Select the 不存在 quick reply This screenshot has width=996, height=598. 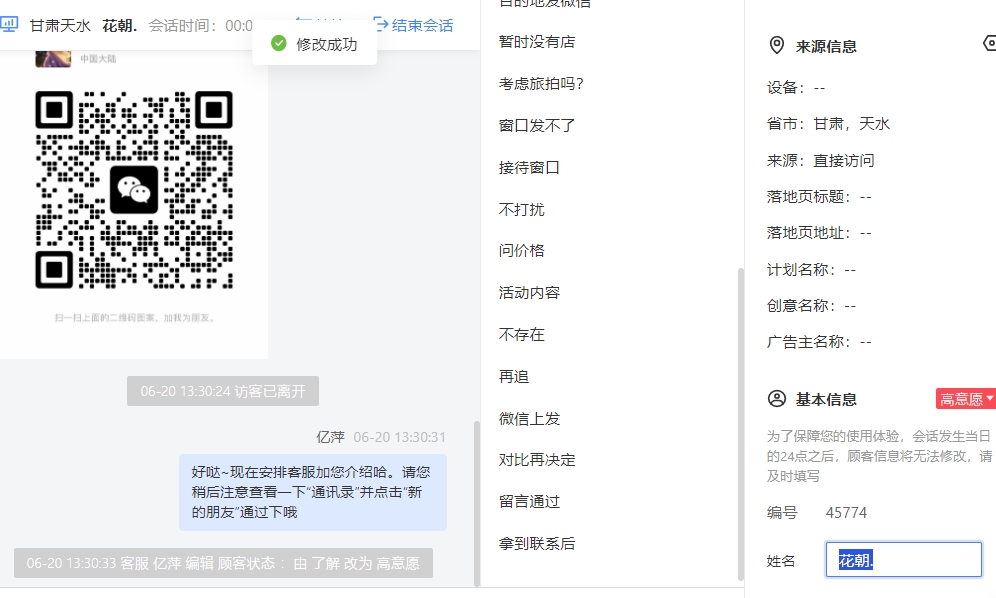tap(522, 335)
